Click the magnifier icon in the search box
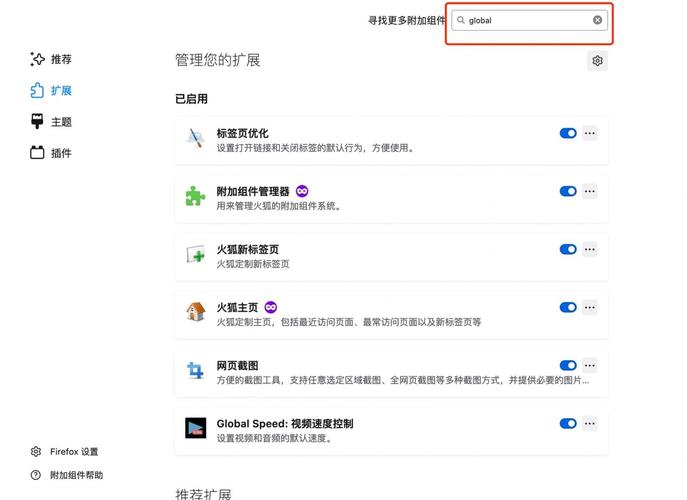 460,20
